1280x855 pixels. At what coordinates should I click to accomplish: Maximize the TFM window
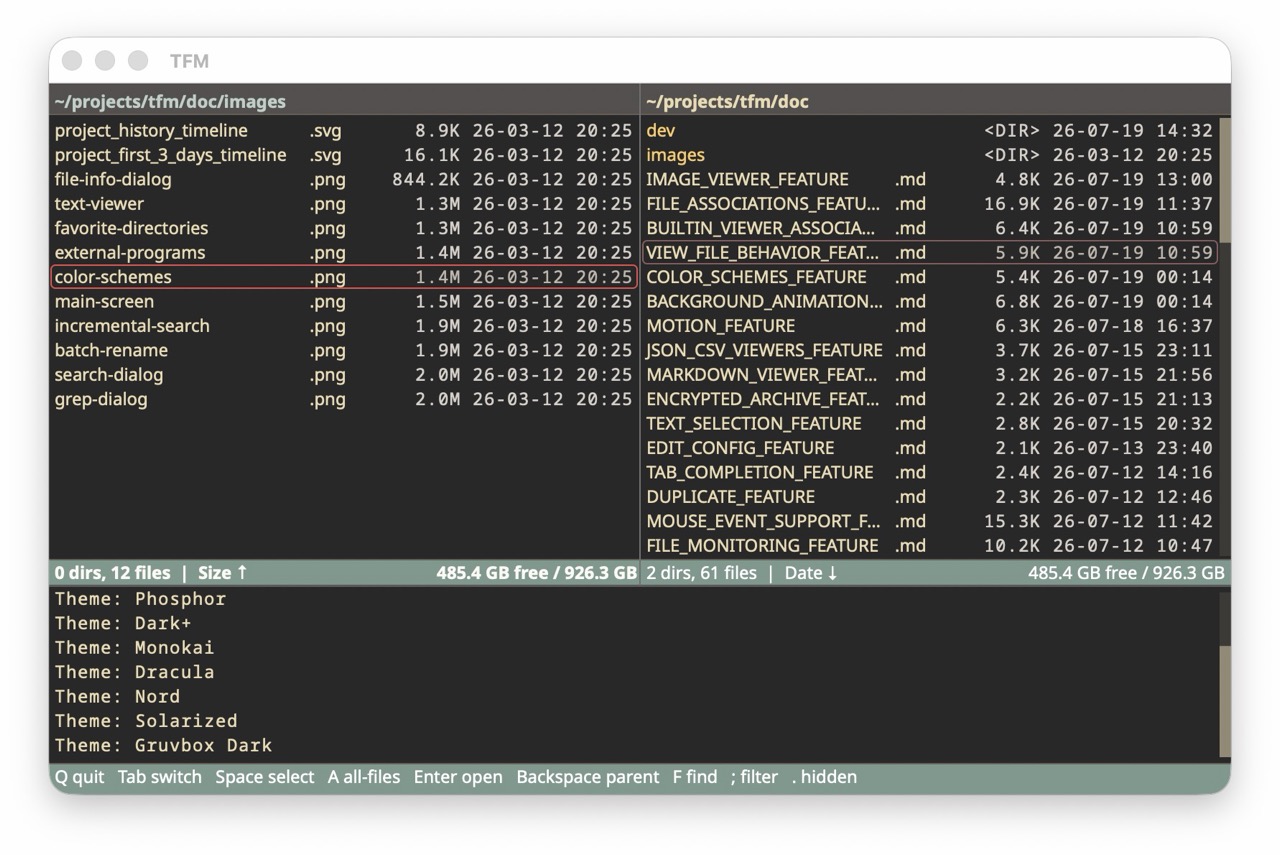click(x=138, y=61)
